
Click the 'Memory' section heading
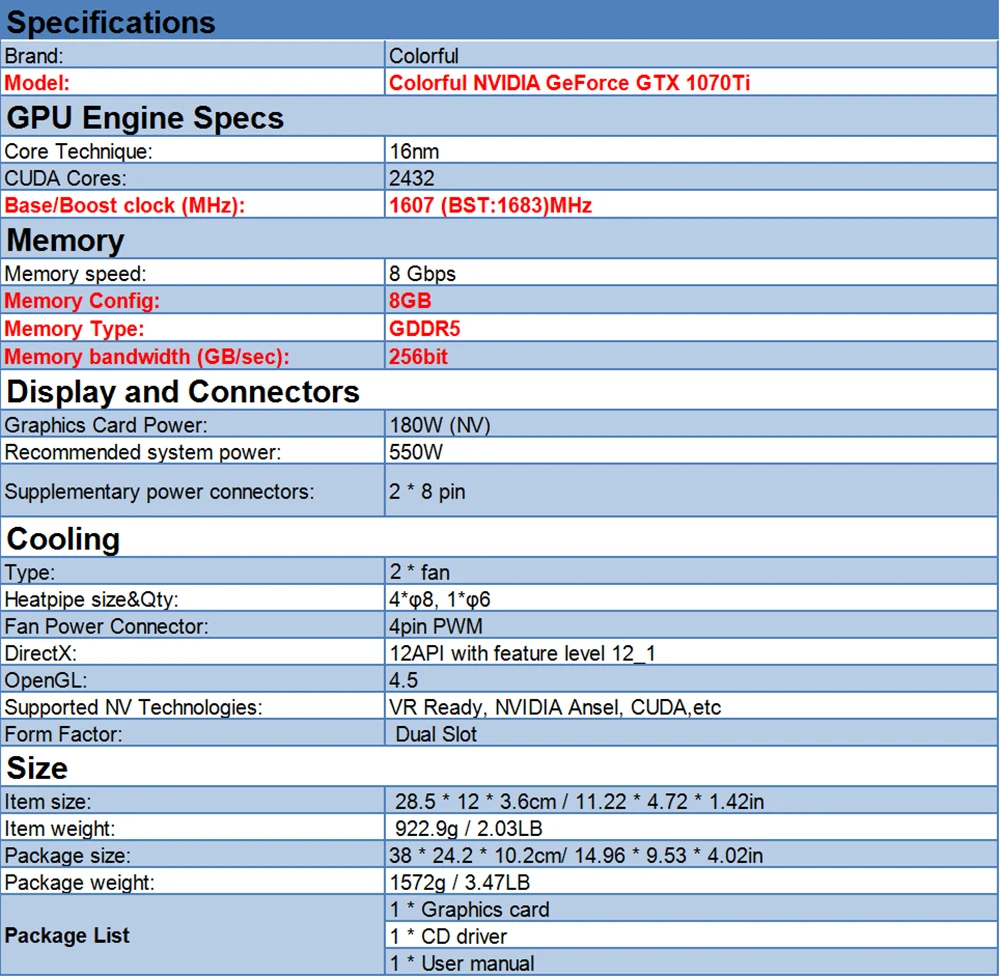65,240
